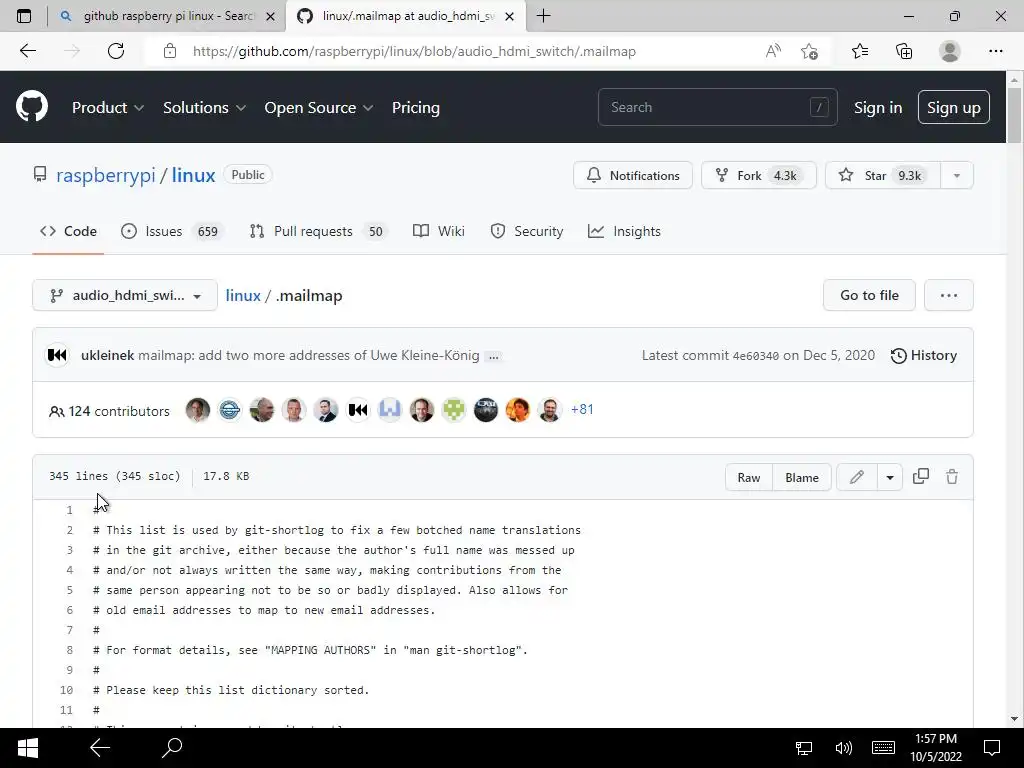Screen dimensions: 1024x768
Task: Star the repository
Action: pos(883,176)
